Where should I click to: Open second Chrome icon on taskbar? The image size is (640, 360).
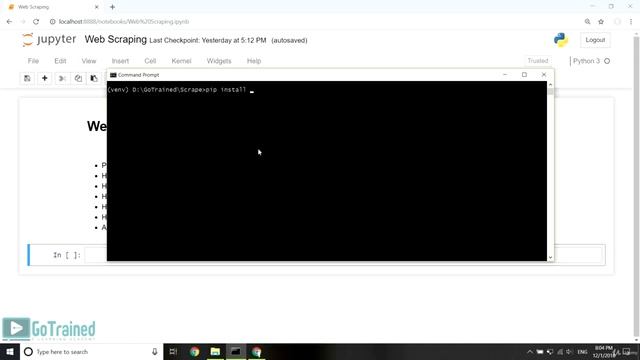(256, 351)
